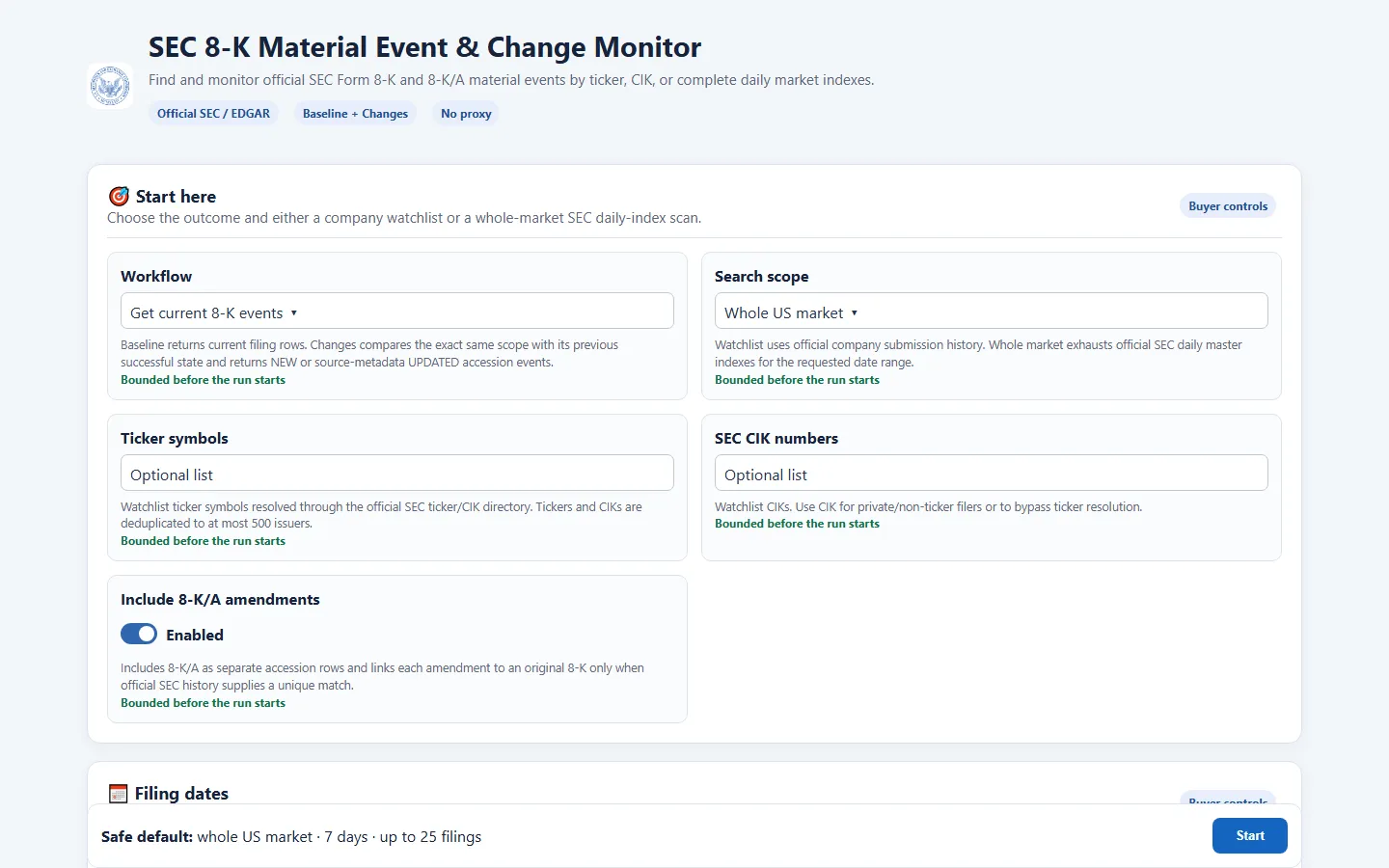
Task: Click the SEC 8-K Material Event & Change Monitor title
Action: click(x=424, y=47)
